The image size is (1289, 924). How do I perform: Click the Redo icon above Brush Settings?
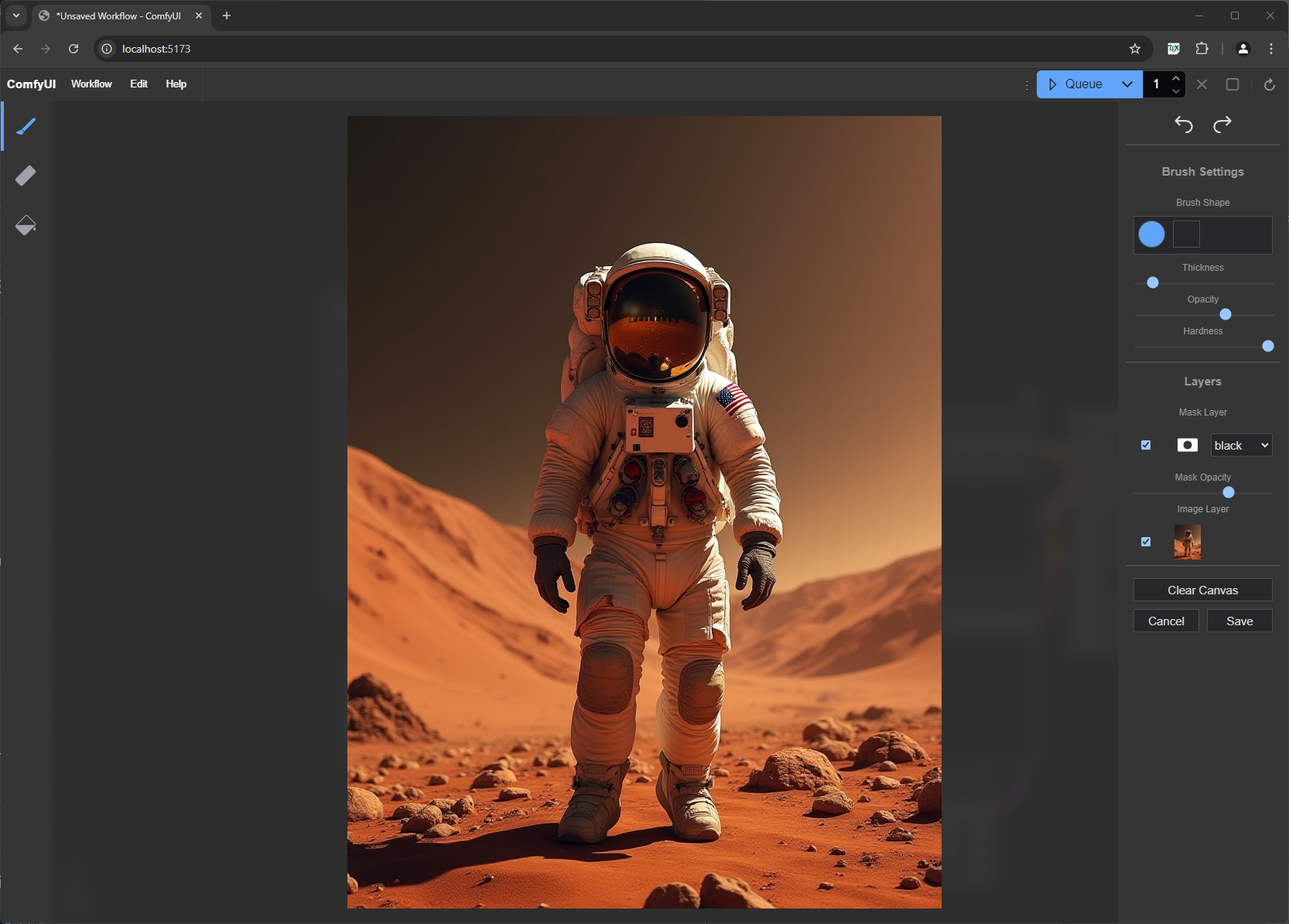(1222, 125)
